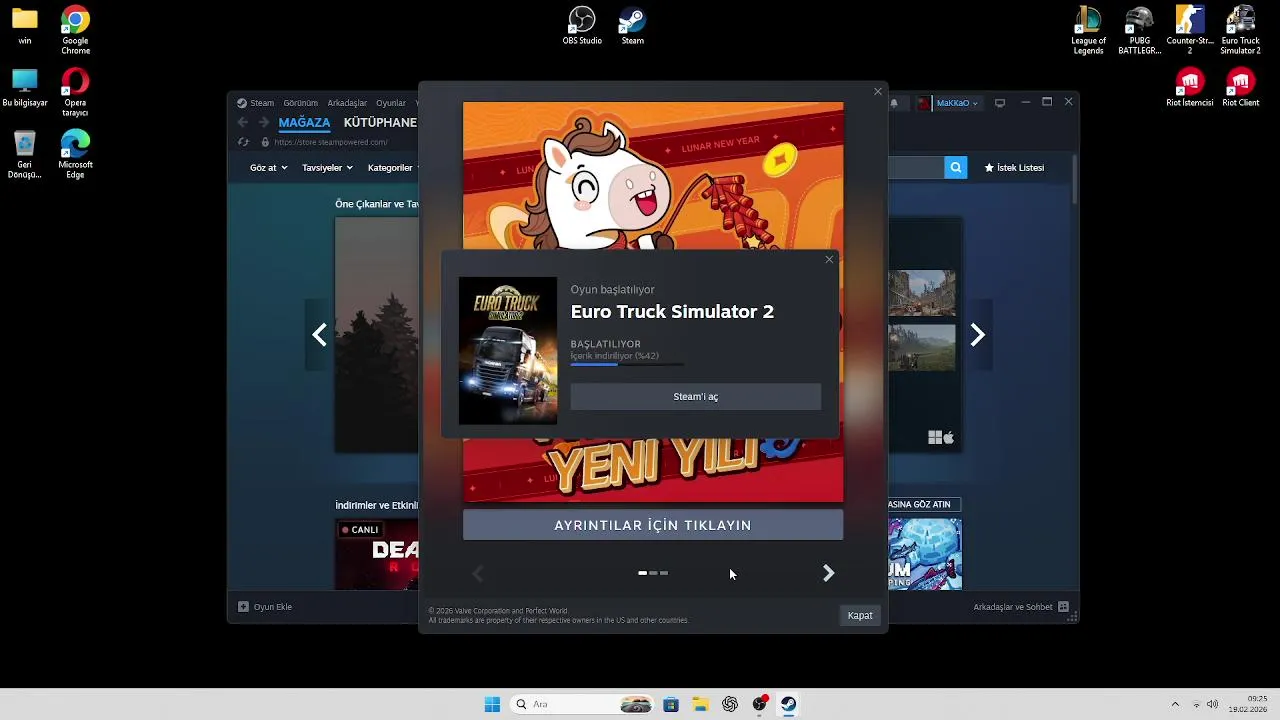Image resolution: width=1280 pixels, height=720 pixels.
Task: Open PUBG BATTLEGROUNDS desktop shortcut
Action: 1139,31
